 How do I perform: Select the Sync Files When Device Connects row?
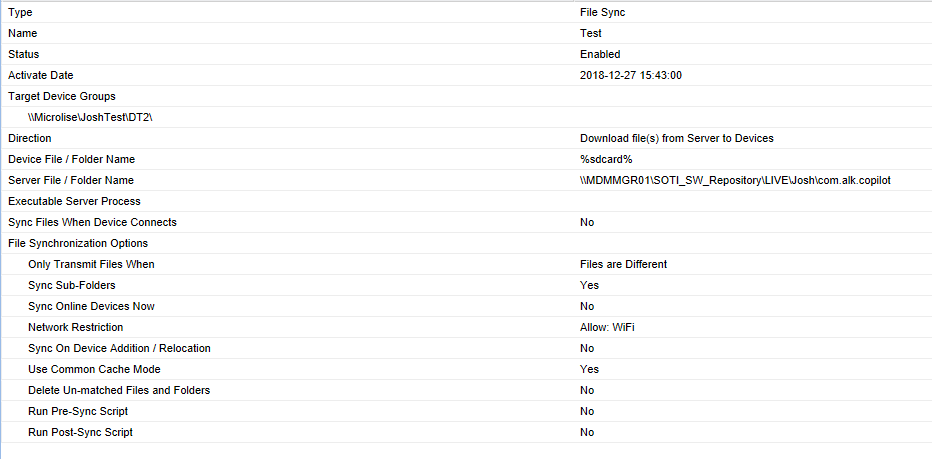[x=92, y=222]
